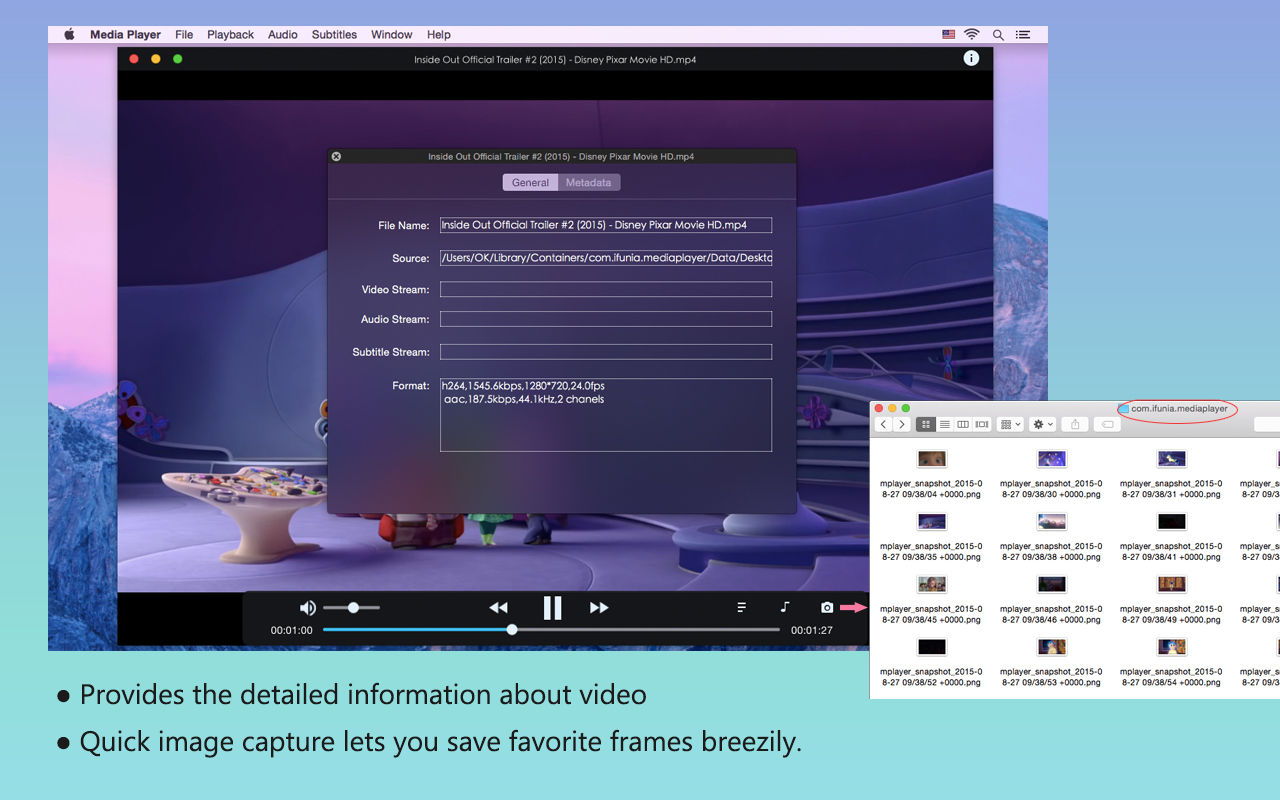Select snapshot thumbnail 09/38/53
Viewport: 1280px width, 800px height.
pos(1051,647)
